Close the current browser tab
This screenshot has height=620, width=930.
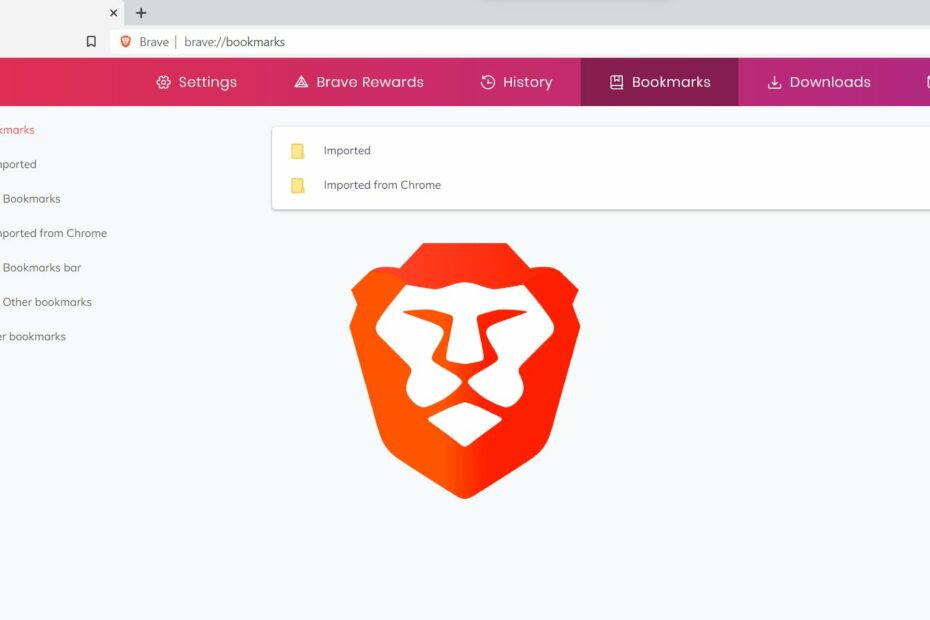click(113, 13)
